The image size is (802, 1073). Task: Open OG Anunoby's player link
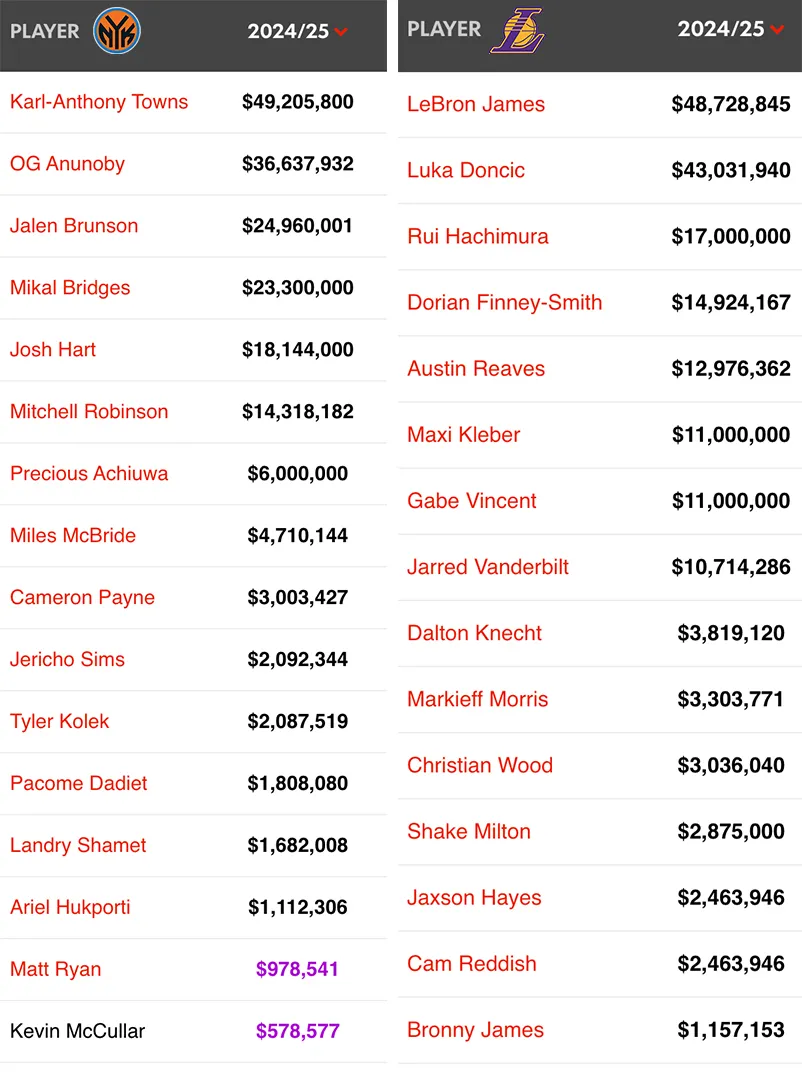coord(67,164)
